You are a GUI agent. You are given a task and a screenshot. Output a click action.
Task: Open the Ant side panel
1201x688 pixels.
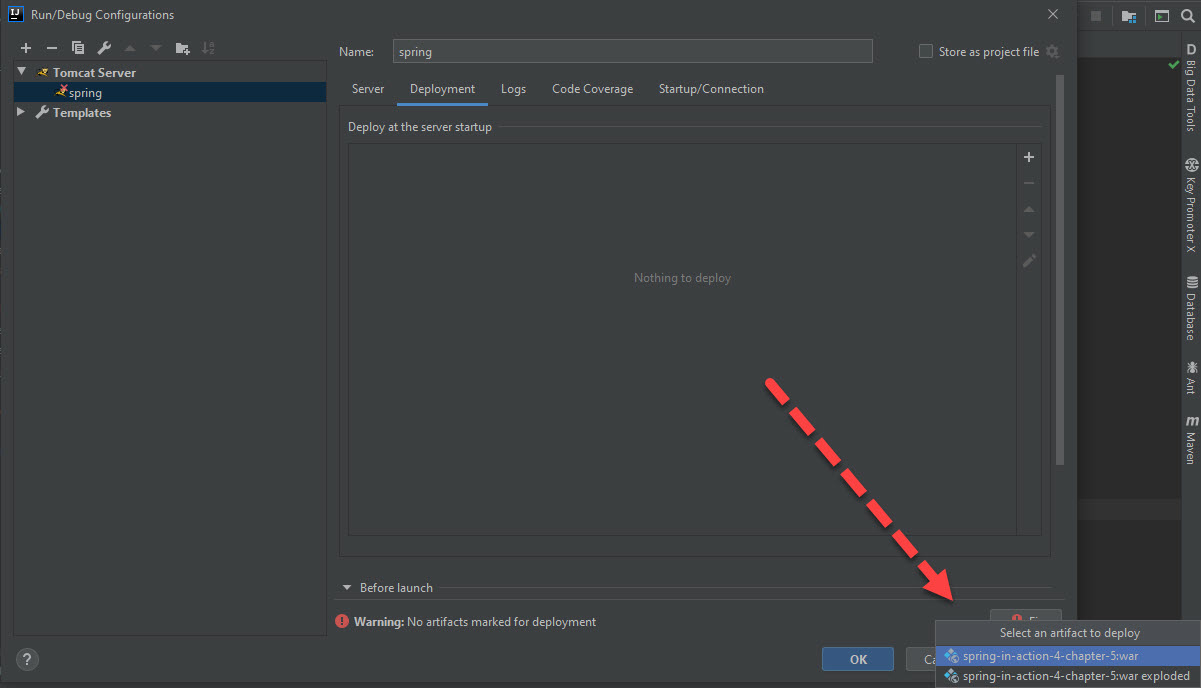pyautogui.click(x=1191, y=377)
